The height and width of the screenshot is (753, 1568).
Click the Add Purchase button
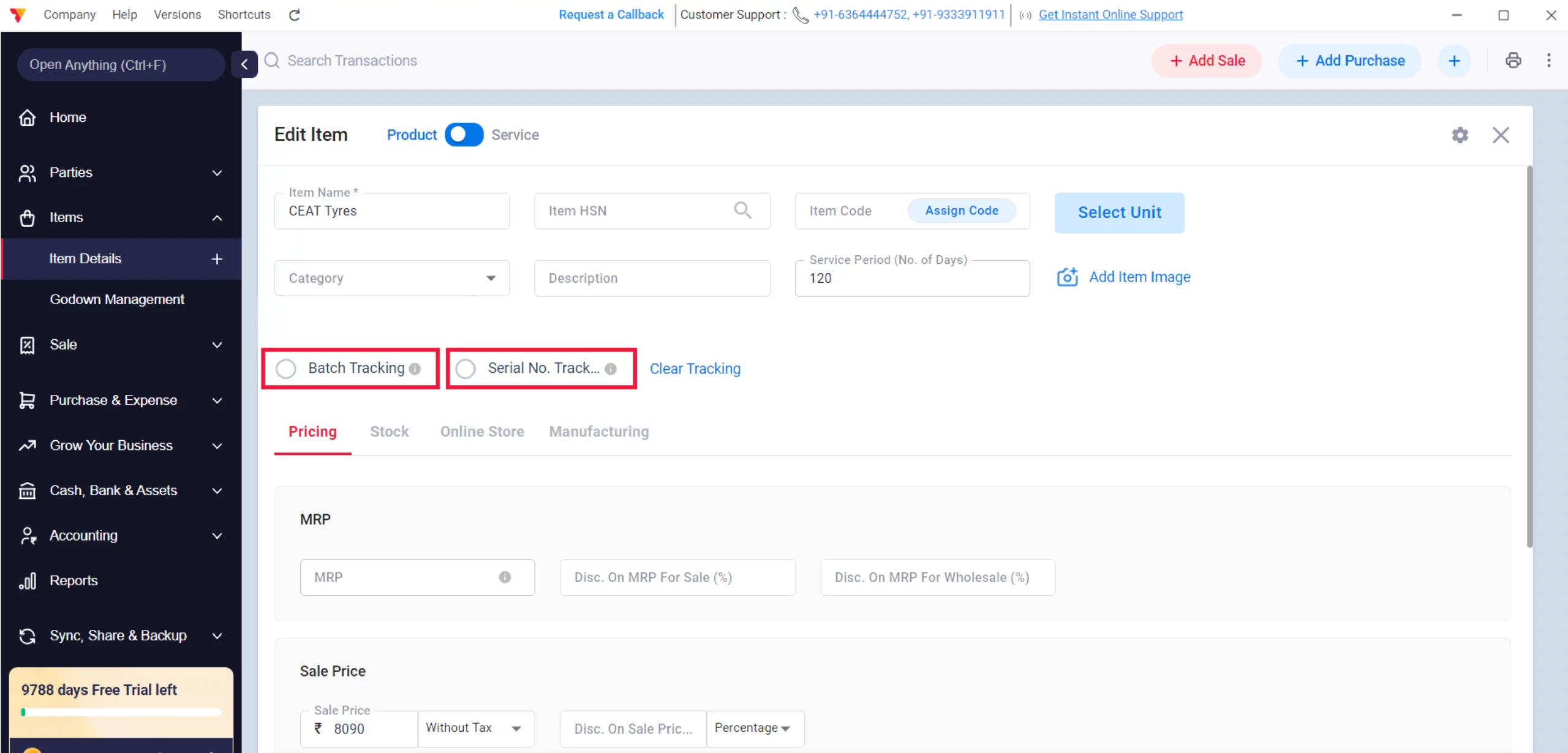tap(1349, 60)
